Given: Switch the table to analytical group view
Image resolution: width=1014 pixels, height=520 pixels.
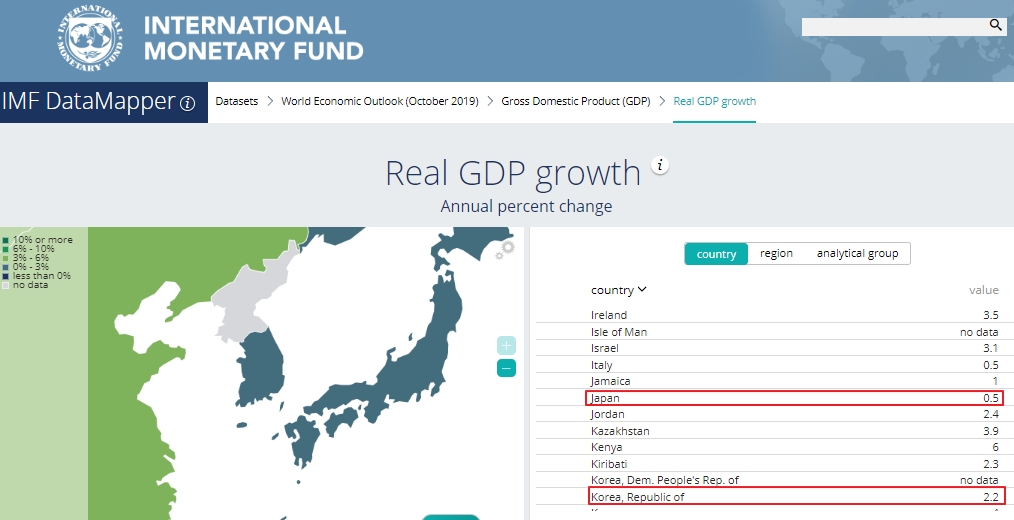Looking at the screenshot, I should coord(857,254).
